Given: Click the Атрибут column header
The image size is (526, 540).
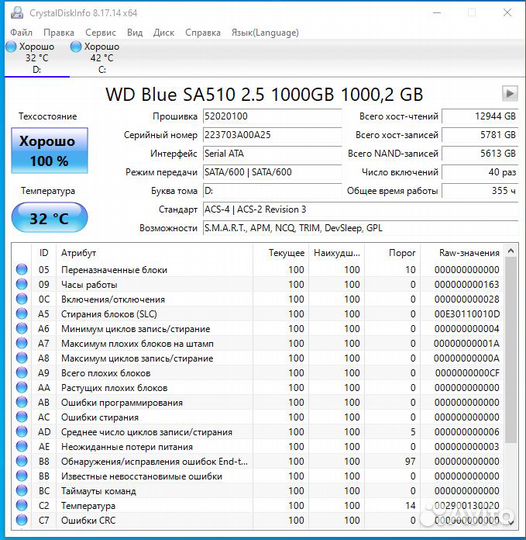Looking at the screenshot, I should pyautogui.click(x=79, y=253).
